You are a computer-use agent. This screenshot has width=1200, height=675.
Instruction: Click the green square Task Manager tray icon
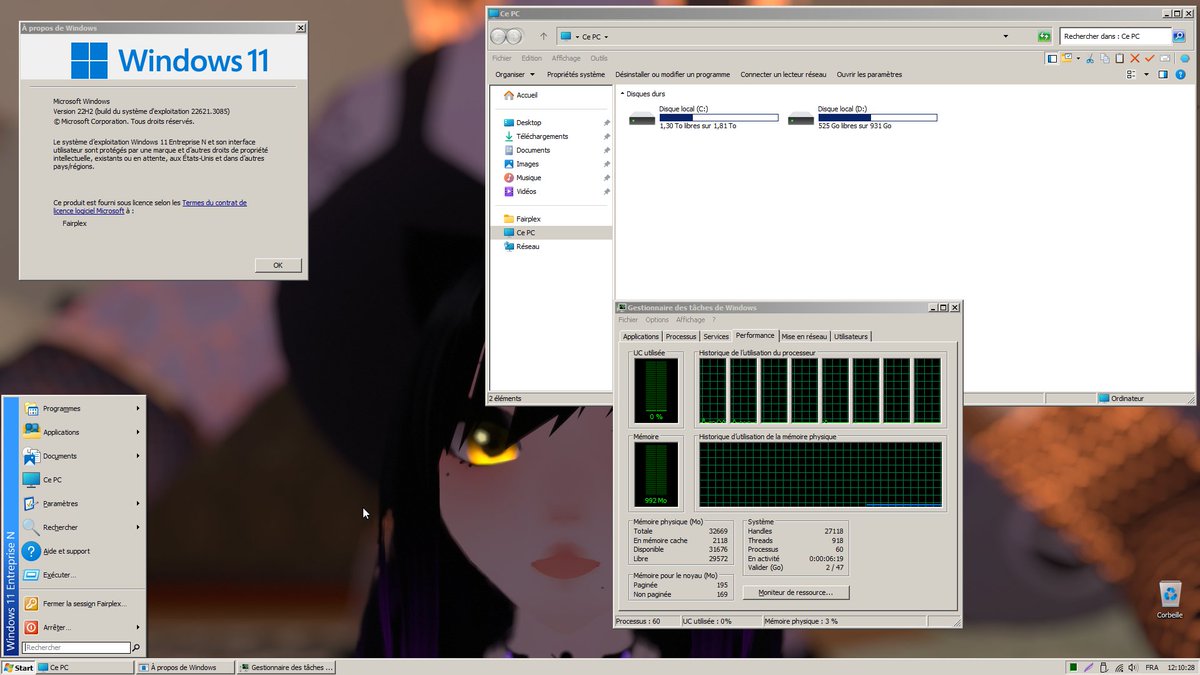coord(1073,667)
